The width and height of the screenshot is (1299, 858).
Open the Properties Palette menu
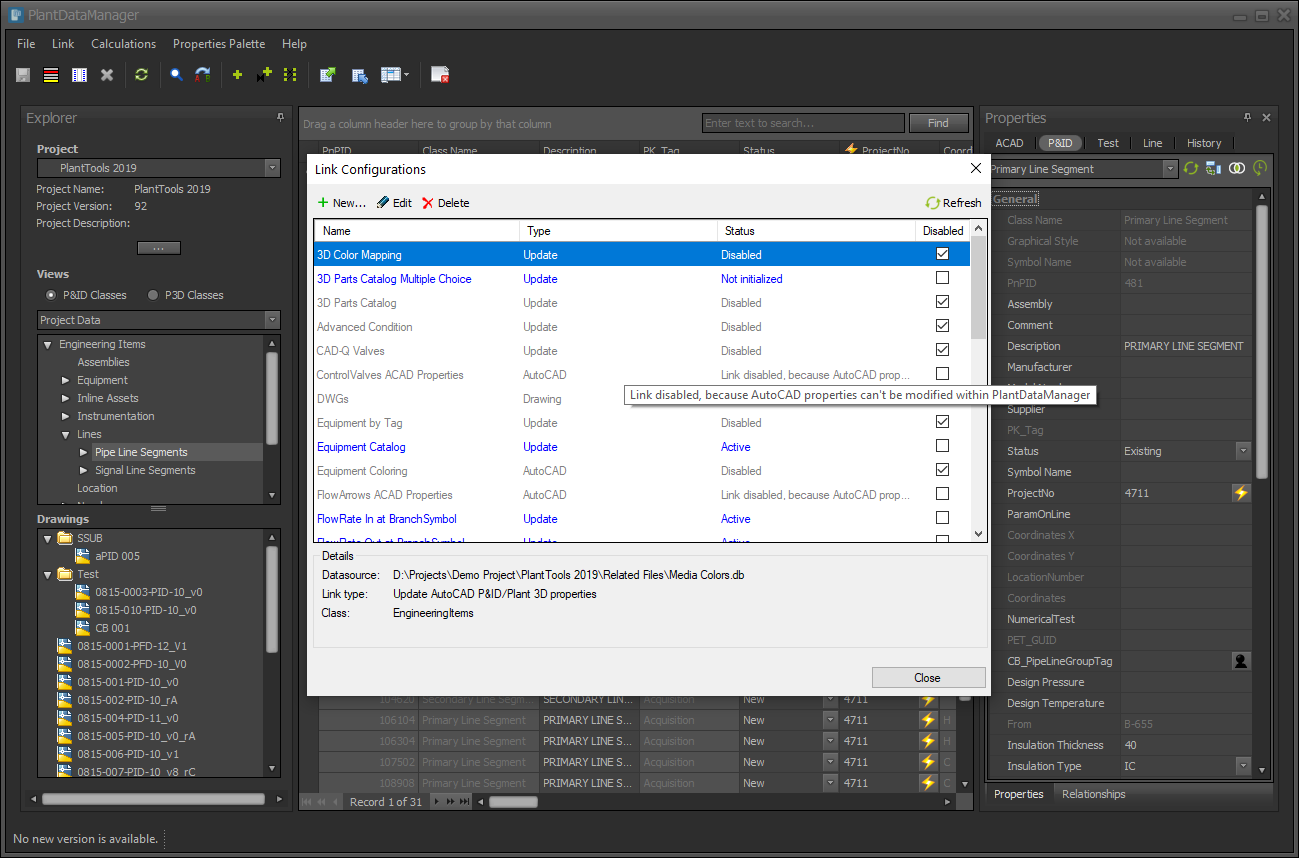pyautogui.click(x=219, y=44)
